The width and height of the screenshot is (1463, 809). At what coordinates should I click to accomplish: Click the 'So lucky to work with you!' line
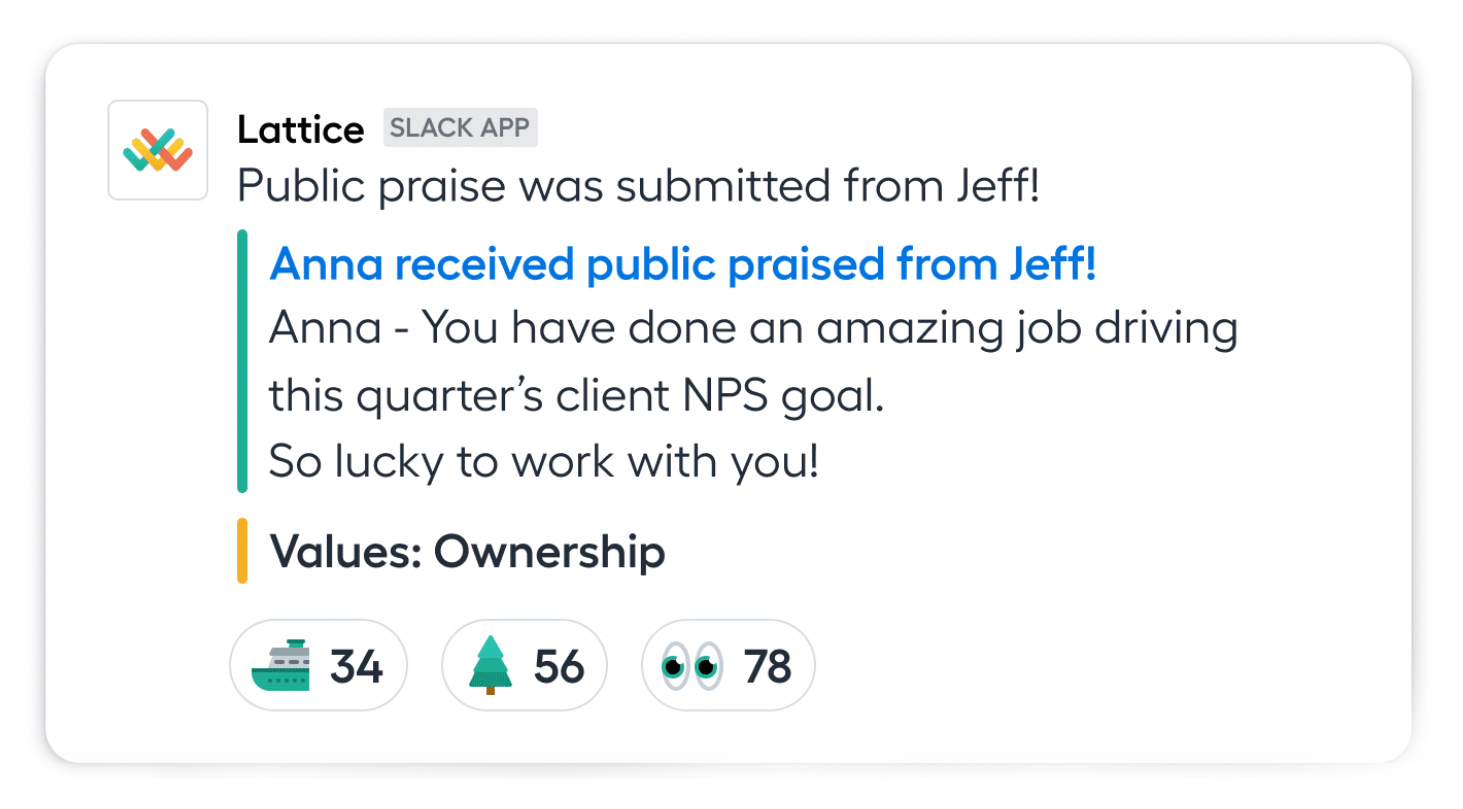point(544,462)
